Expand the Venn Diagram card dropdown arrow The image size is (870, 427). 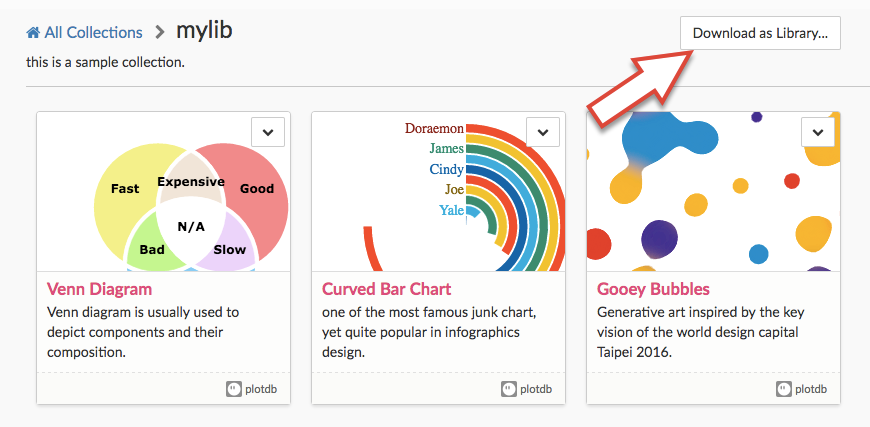268,133
